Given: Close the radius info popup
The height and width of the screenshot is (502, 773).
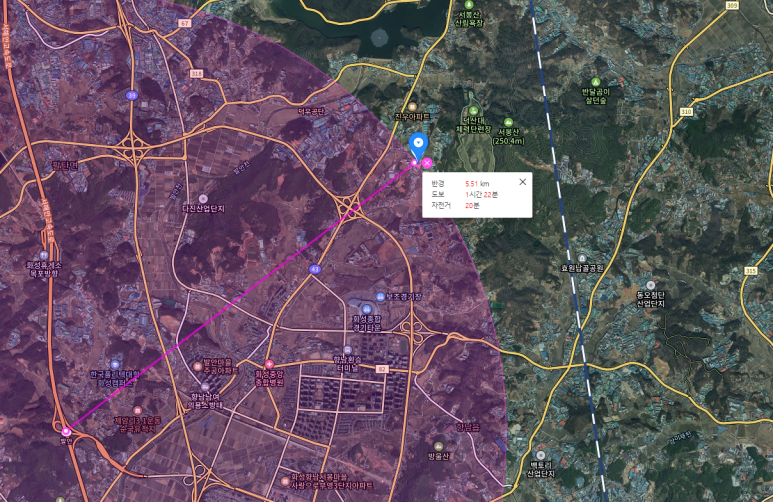Looking at the screenshot, I should pos(523,182).
